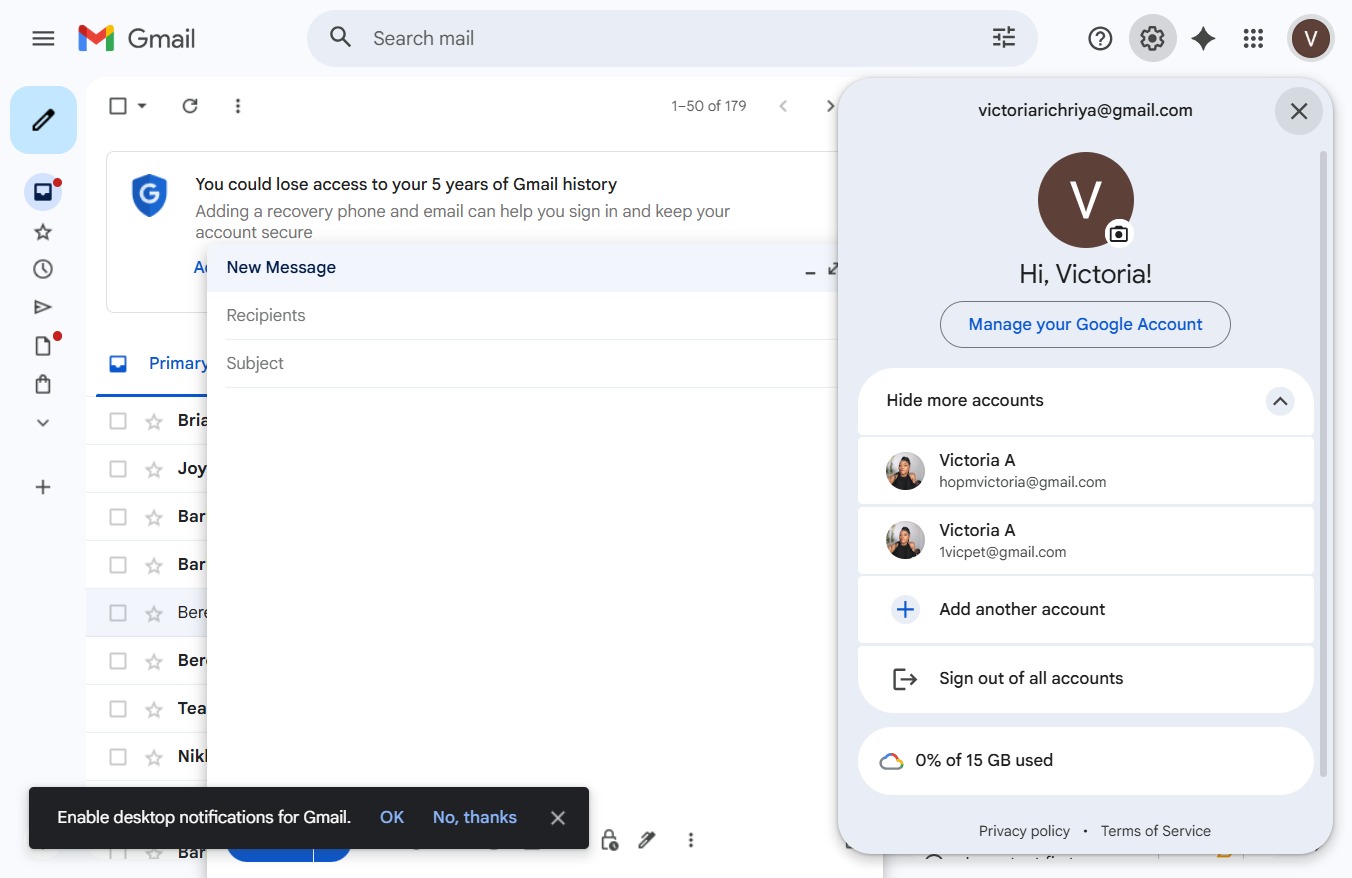Change profile picture camera icon

point(1118,233)
